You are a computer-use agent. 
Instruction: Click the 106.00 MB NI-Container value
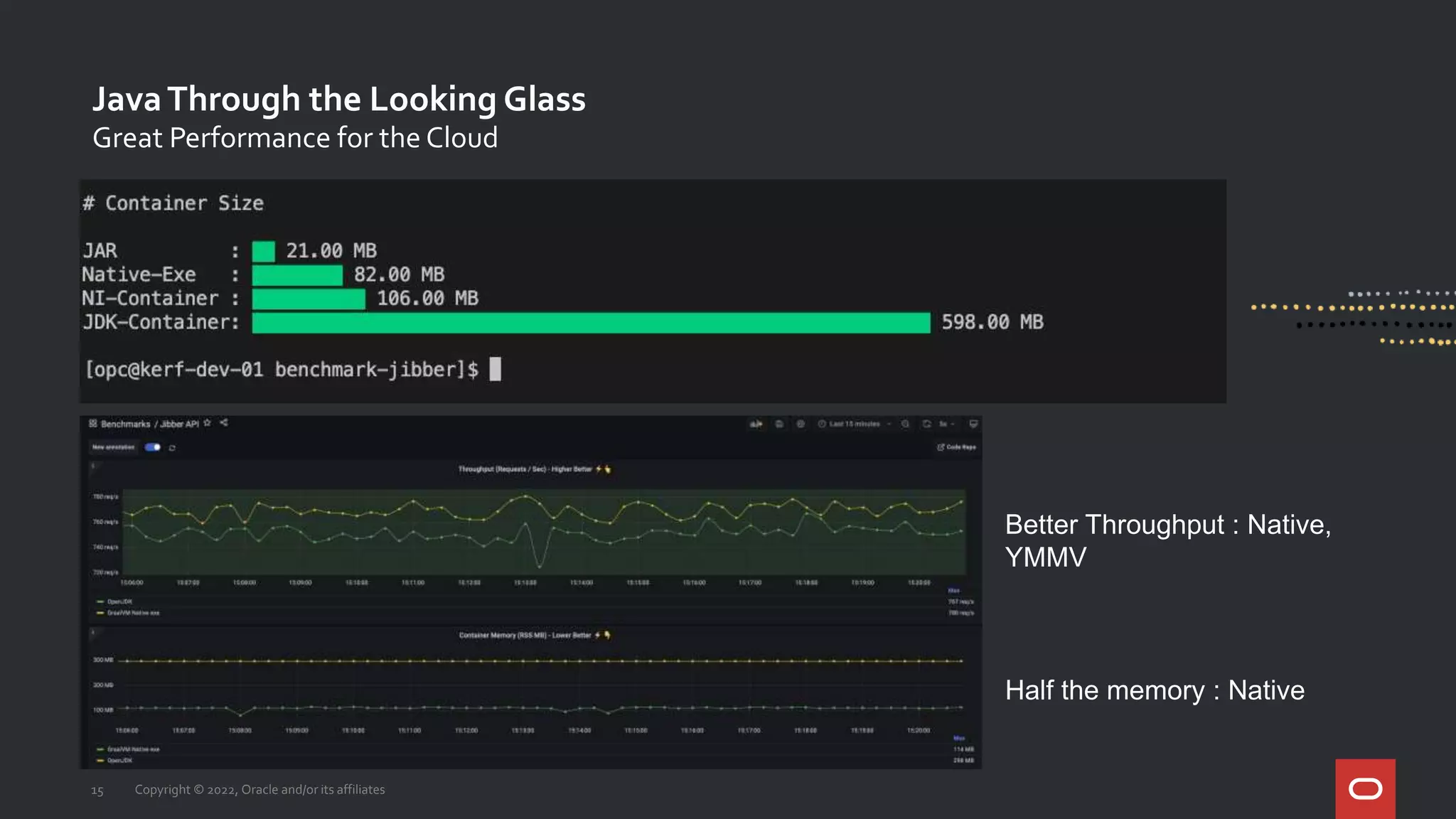coord(427,299)
